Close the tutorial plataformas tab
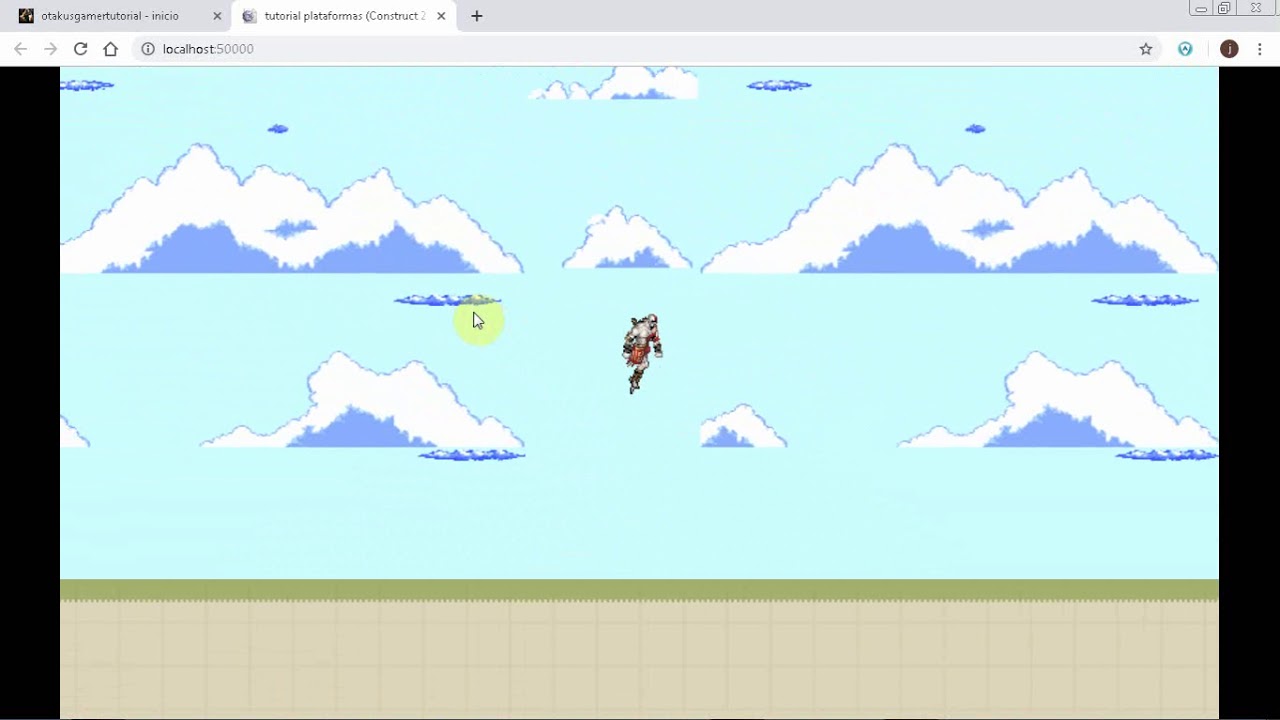Image resolution: width=1280 pixels, height=720 pixels. (441, 16)
